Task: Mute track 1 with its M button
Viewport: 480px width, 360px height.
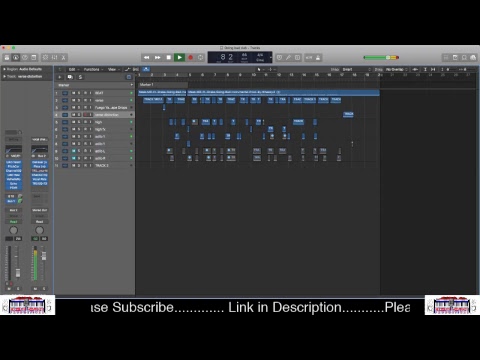Action: coord(74,93)
